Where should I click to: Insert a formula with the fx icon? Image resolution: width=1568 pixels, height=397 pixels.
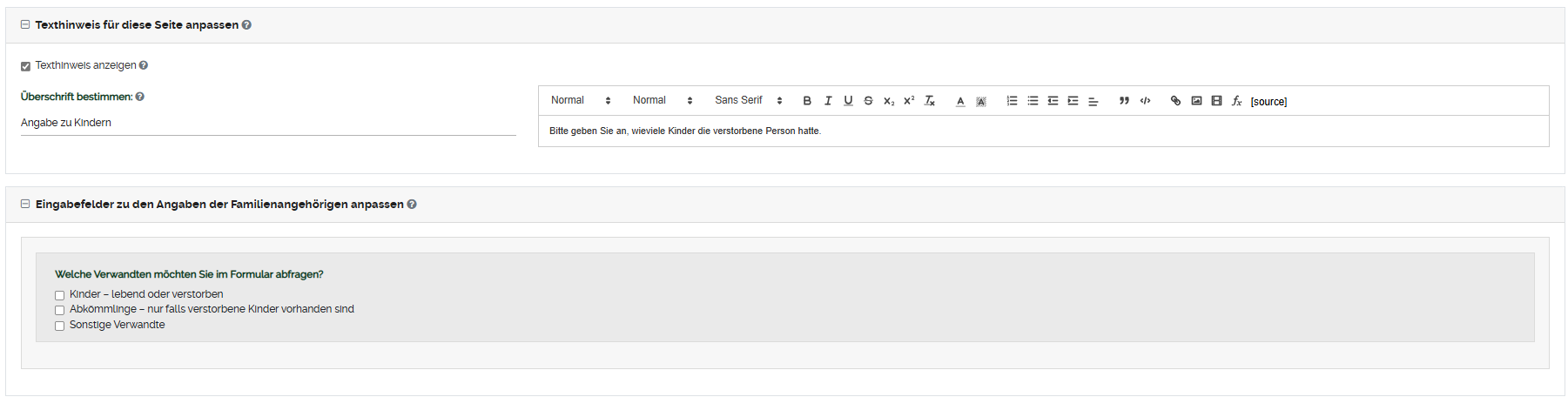1236,101
